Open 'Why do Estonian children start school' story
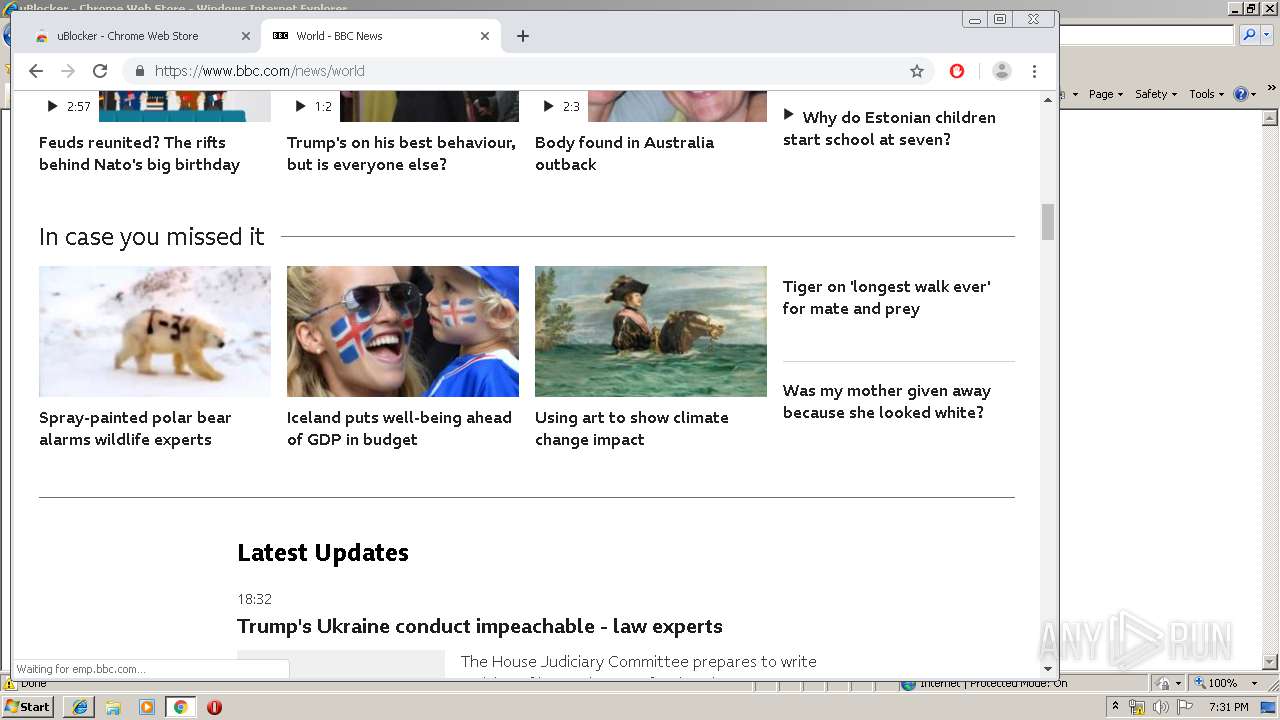Viewport: 1280px width, 720px height. (x=889, y=128)
